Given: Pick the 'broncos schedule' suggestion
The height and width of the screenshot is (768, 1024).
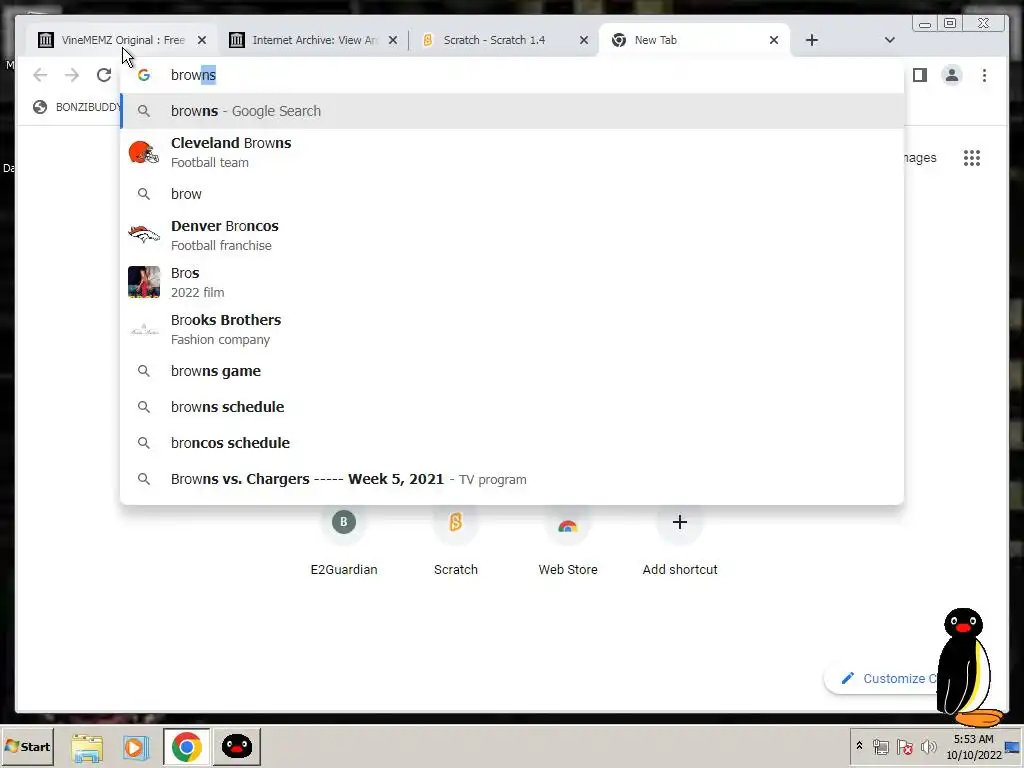Looking at the screenshot, I should [x=512, y=443].
